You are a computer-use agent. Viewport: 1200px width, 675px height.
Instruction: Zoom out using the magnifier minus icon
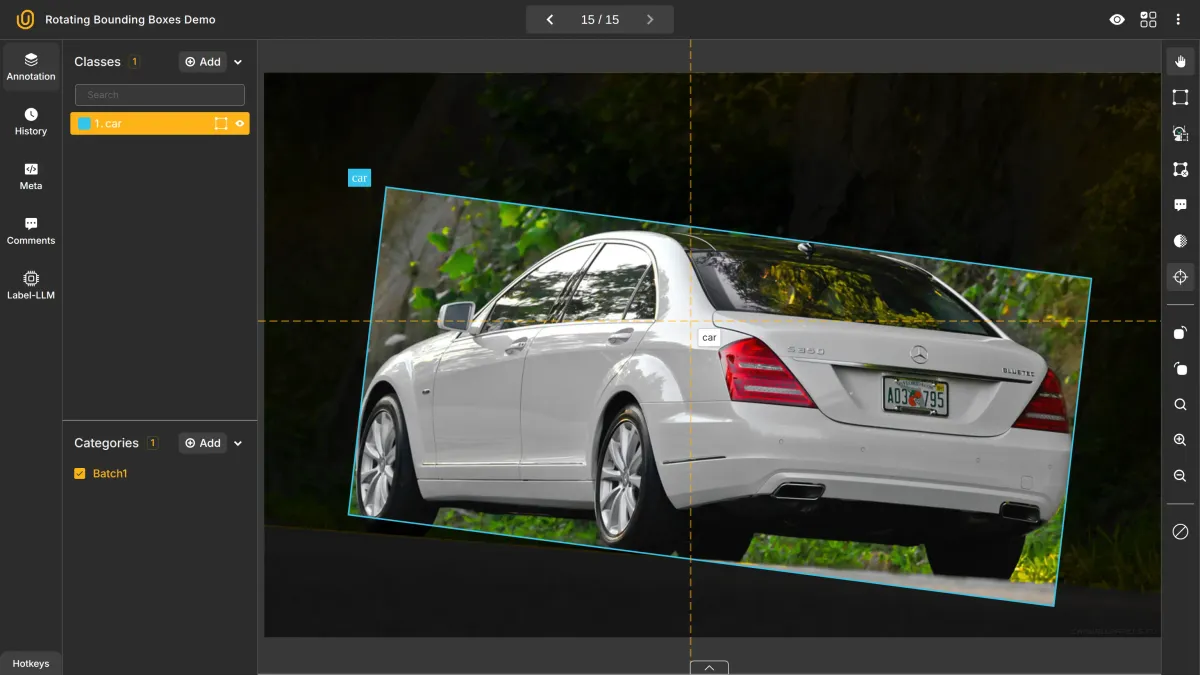point(1179,475)
